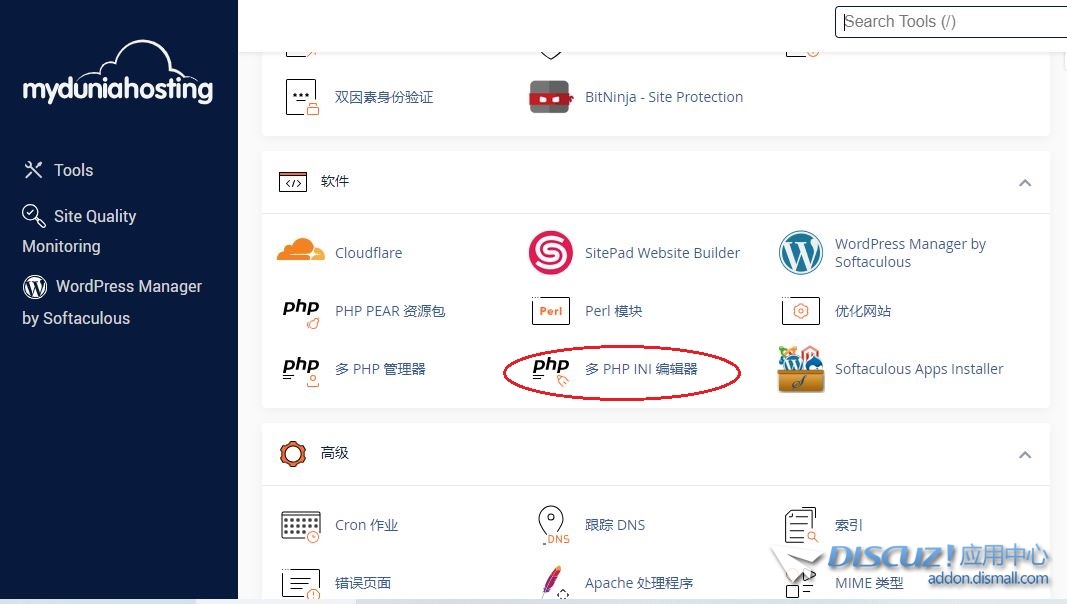1067x604 pixels.
Task: Click the 跟踪 DNS pin icon
Action: [x=553, y=525]
